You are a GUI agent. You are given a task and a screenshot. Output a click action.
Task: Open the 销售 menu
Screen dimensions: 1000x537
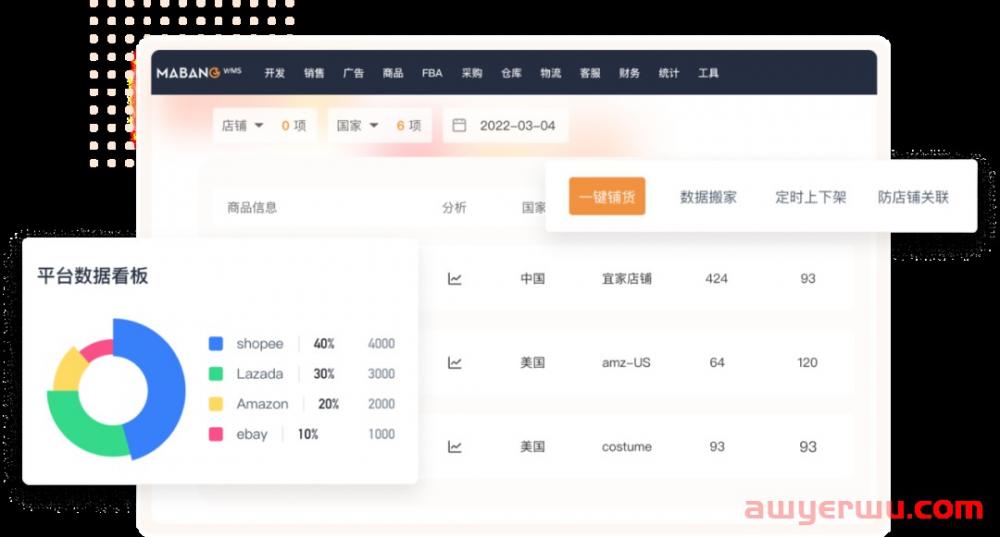point(314,73)
